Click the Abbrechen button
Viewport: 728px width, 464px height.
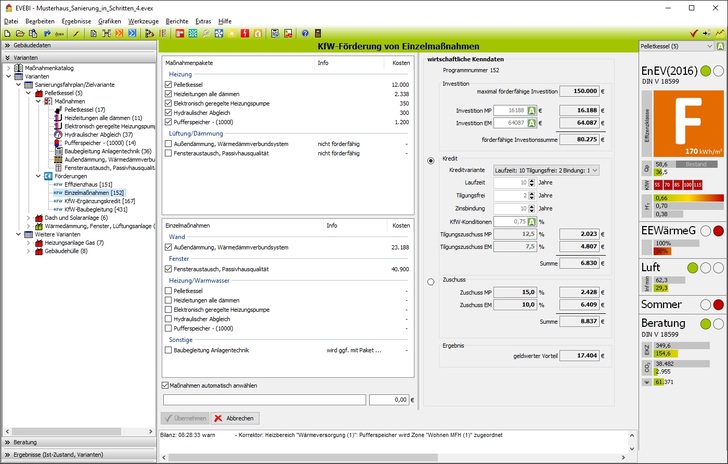[233, 418]
